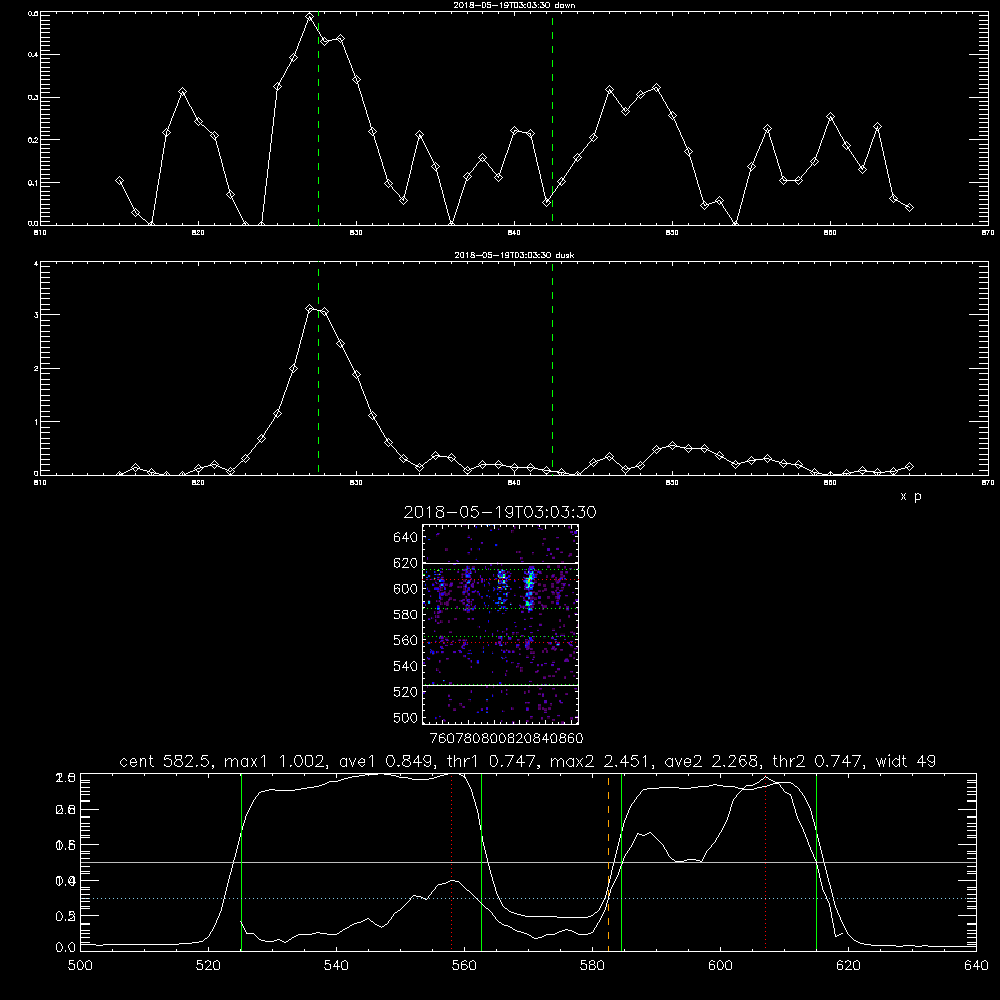The width and height of the screenshot is (1000, 1000).
Task: Click 'max1 1.002' in the statistics line
Action: (272, 761)
